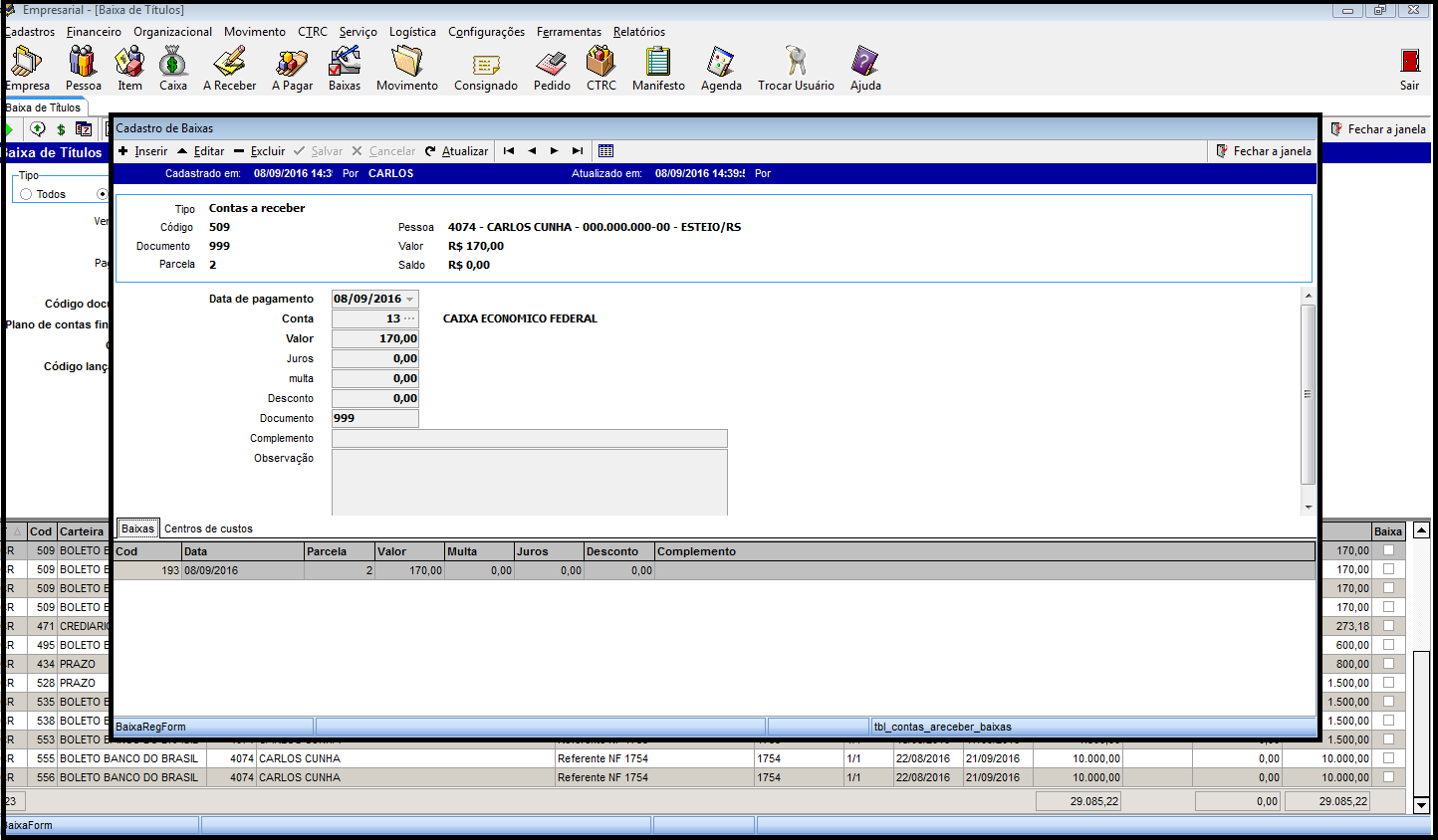
Task: Go to the first record arrow
Action: pyautogui.click(x=509, y=151)
